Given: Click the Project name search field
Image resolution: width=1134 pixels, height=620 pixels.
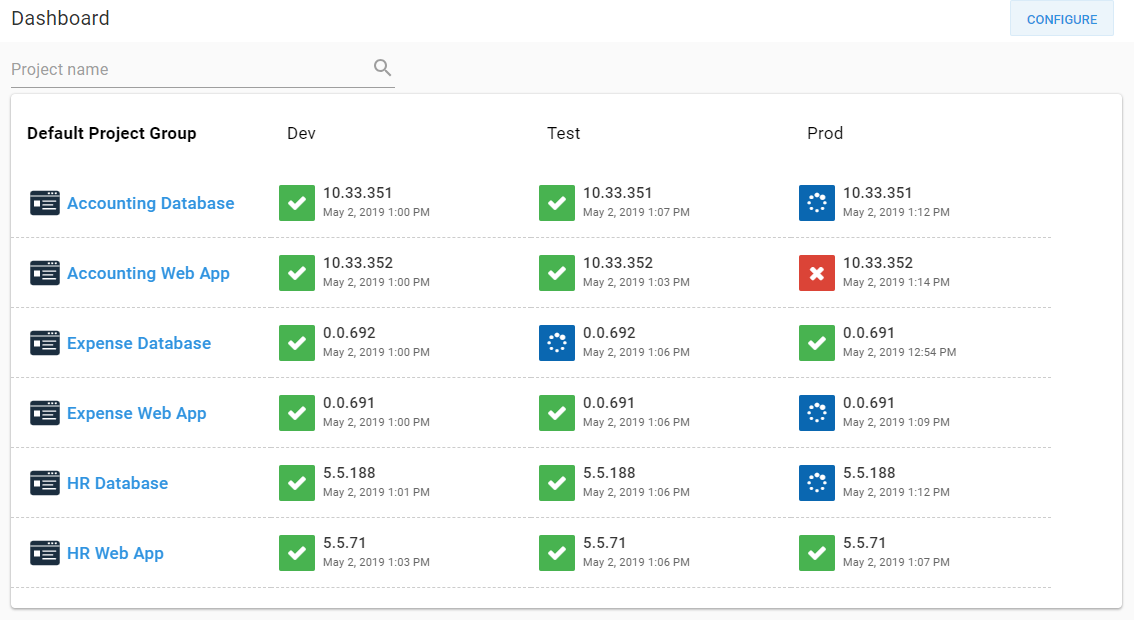Looking at the screenshot, I should (x=180, y=69).
